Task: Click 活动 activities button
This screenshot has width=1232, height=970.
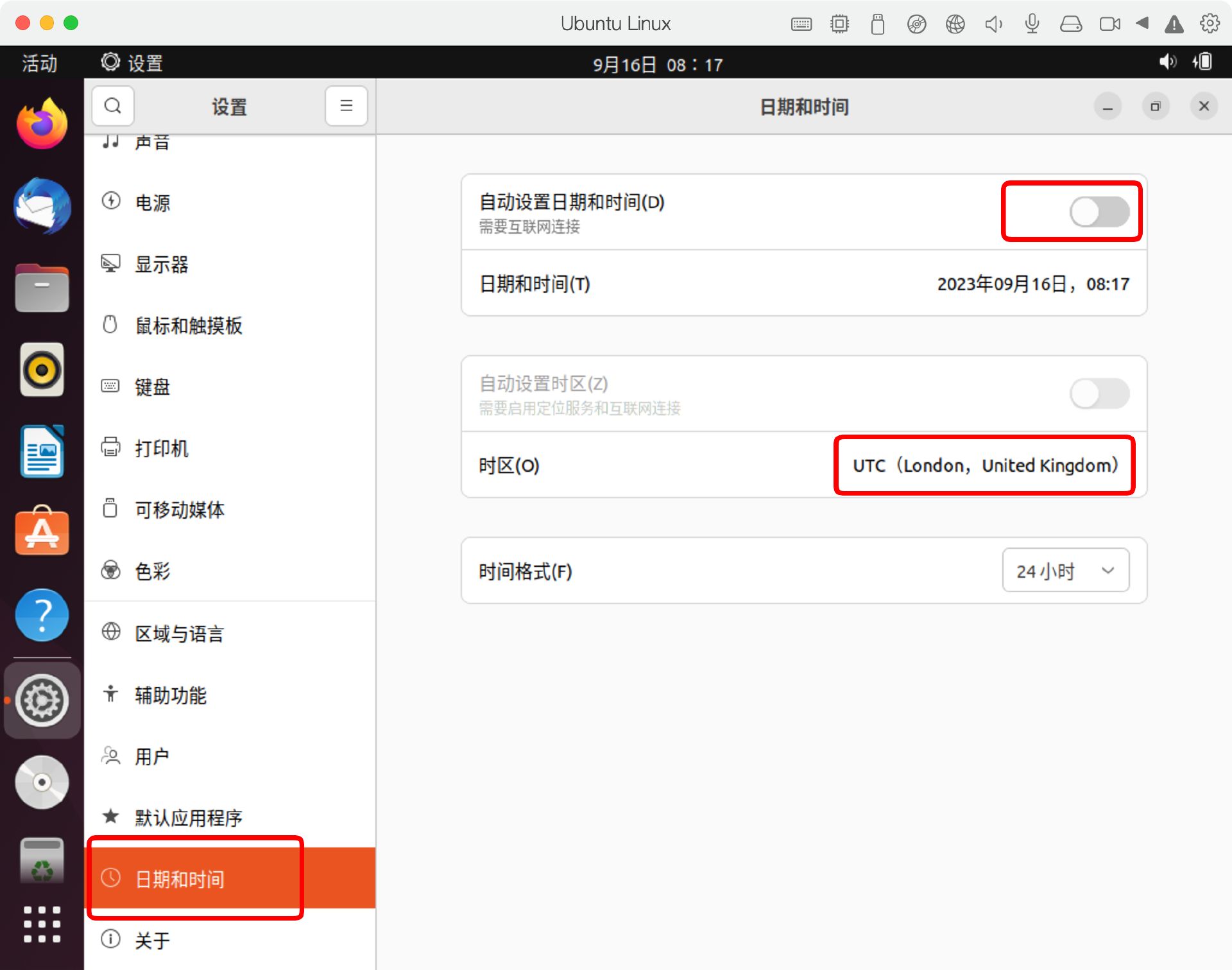Action: [x=40, y=64]
